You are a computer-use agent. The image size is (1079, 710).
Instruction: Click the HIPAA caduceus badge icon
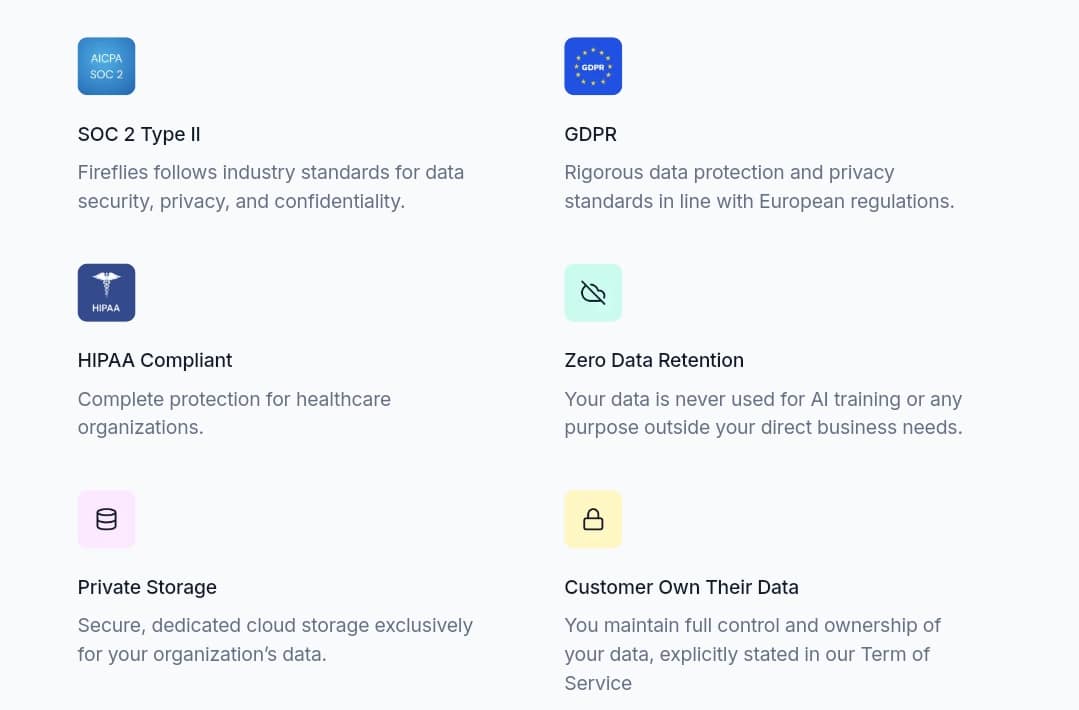(x=106, y=292)
